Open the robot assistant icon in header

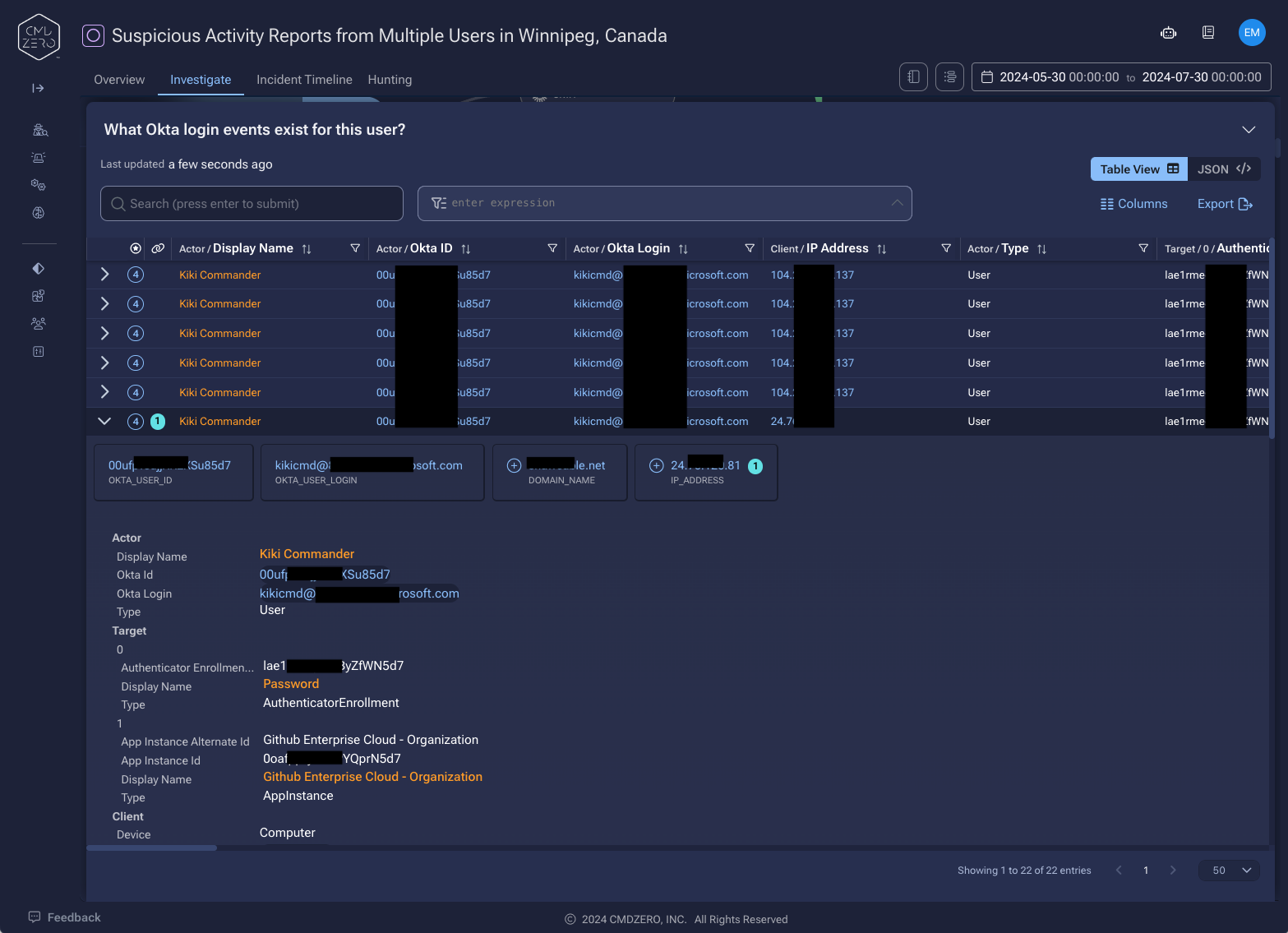point(1168,33)
